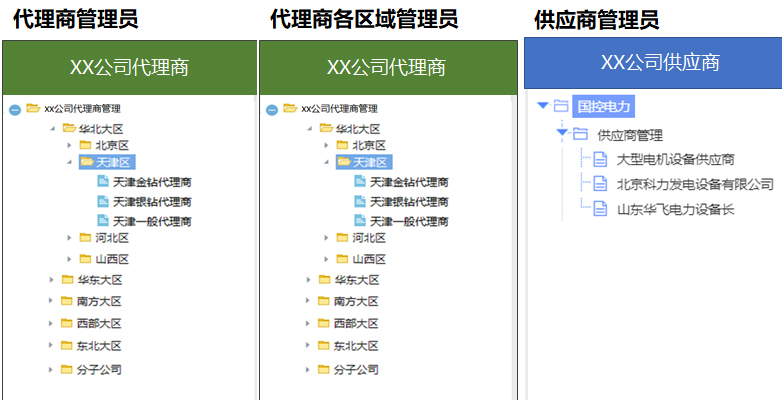Select 天津银钻代理商 in the middle tree
Image resolution: width=782 pixels, height=400 pixels.
(409, 201)
